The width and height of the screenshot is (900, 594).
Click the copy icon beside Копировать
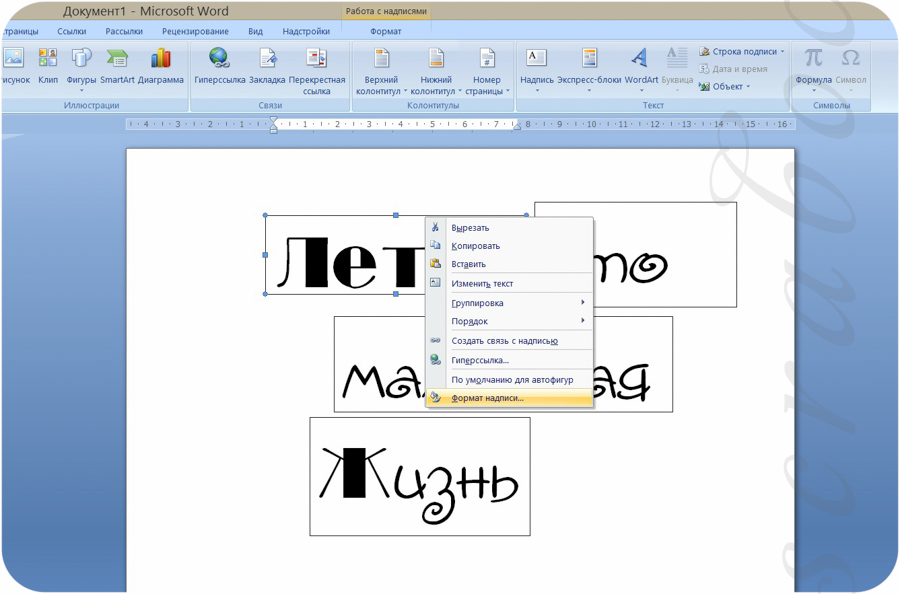click(x=436, y=246)
